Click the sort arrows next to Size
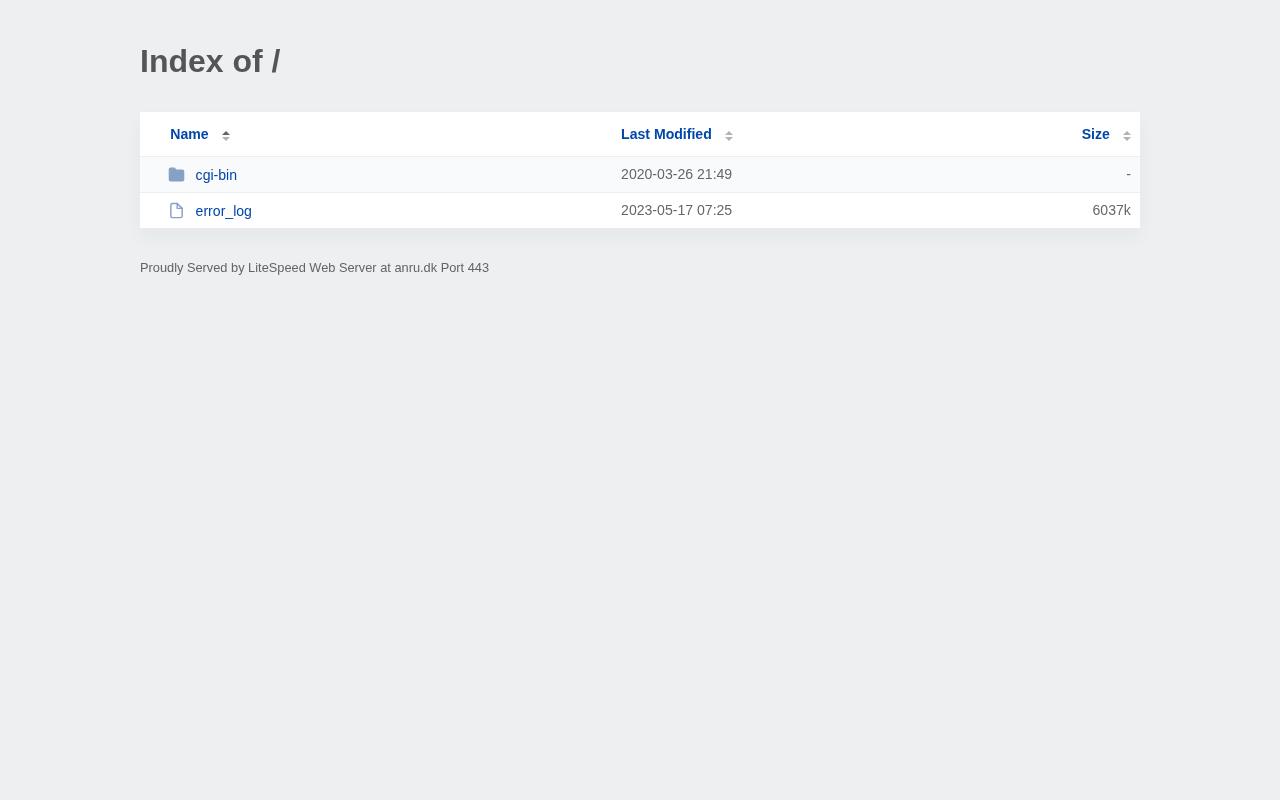The image size is (1280, 800). pos(1127,135)
